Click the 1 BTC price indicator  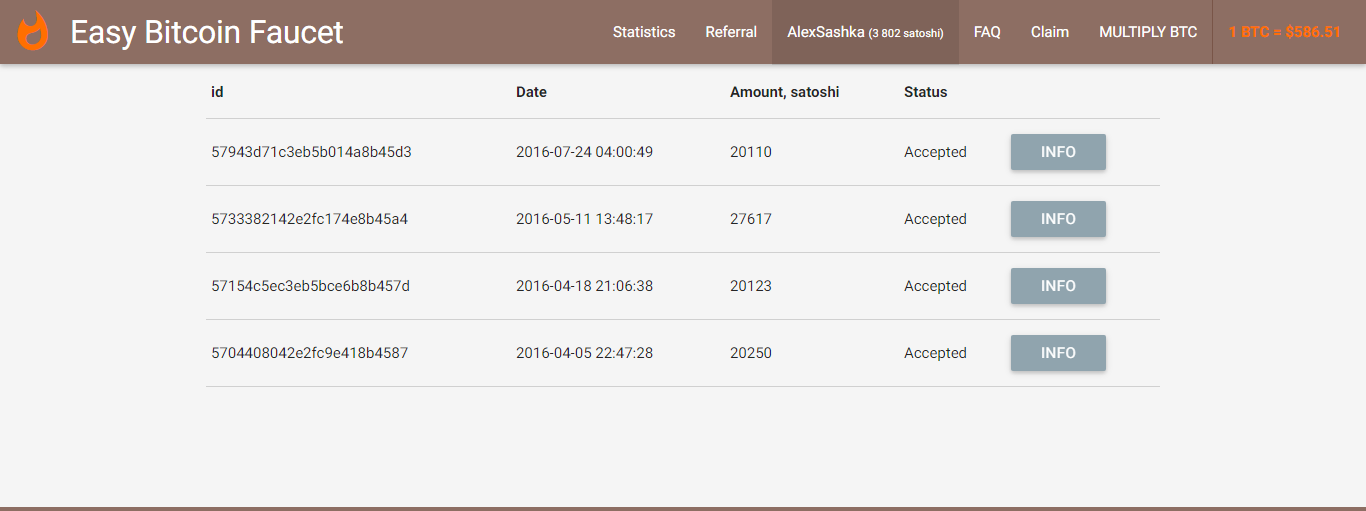[x=1284, y=32]
